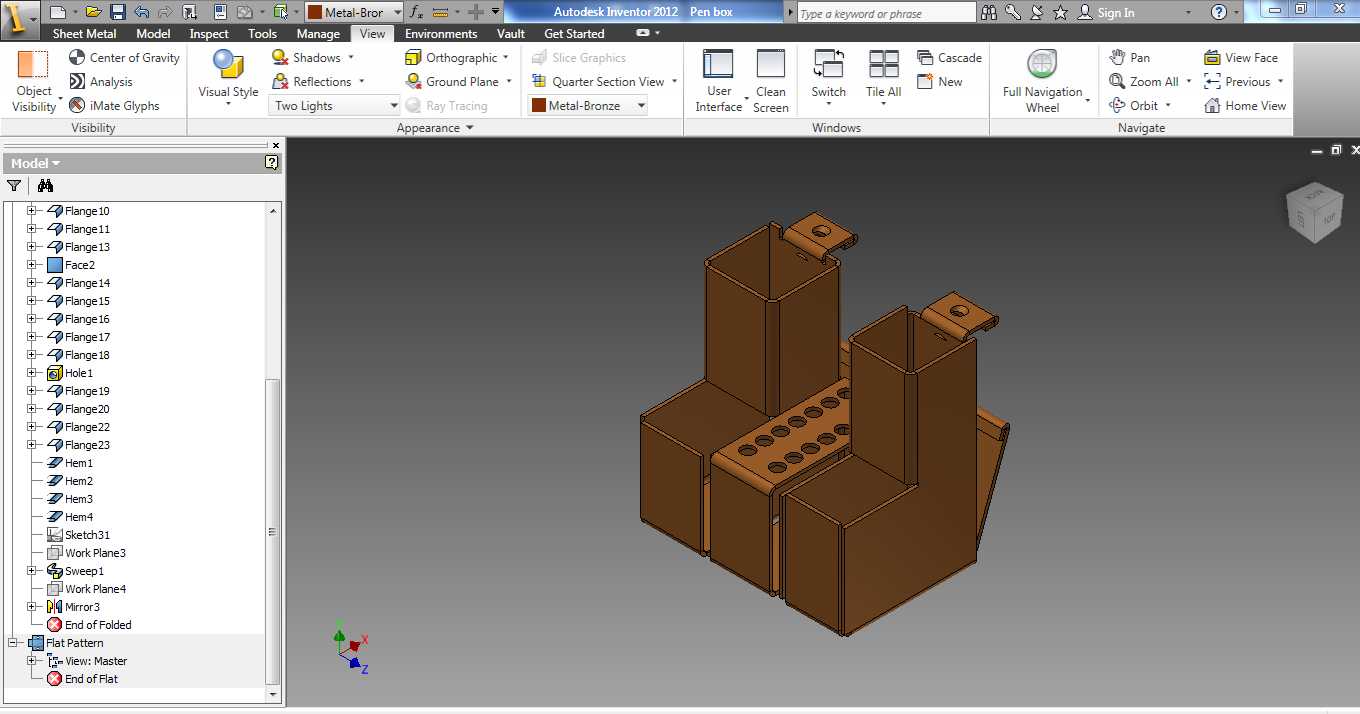Collapse the Flat Pattern node
The width and height of the screenshot is (1360, 714).
(13, 643)
